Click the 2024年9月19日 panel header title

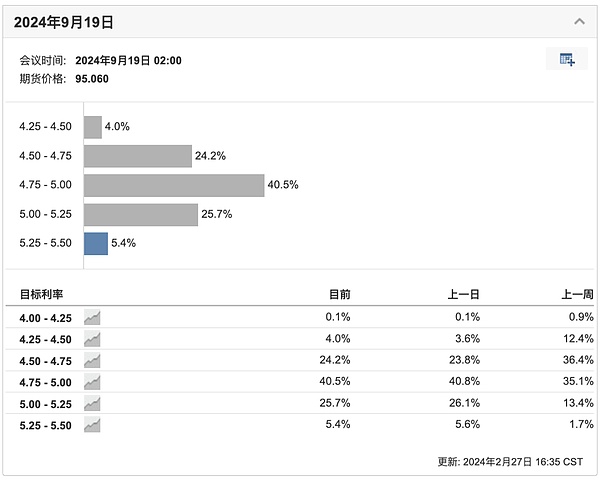[62, 21]
